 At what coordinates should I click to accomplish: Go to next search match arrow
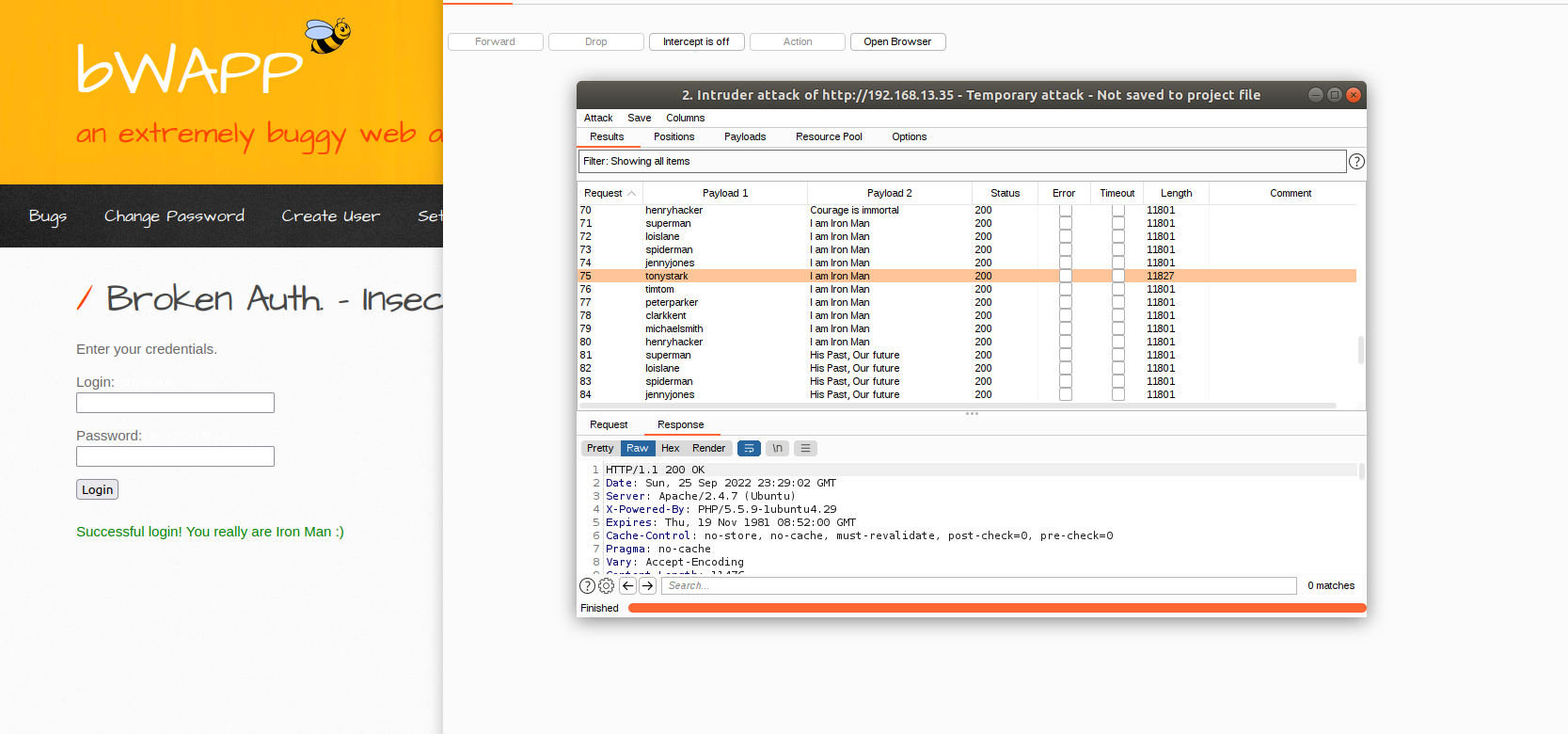(647, 586)
